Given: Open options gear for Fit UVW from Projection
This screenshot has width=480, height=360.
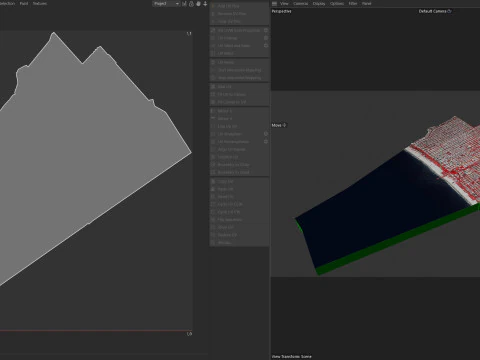Looking at the screenshot, I should click(x=266, y=30).
